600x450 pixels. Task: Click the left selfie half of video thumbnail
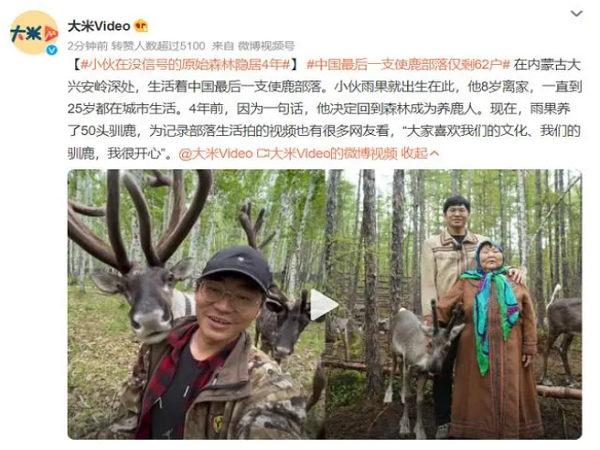coord(196,304)
